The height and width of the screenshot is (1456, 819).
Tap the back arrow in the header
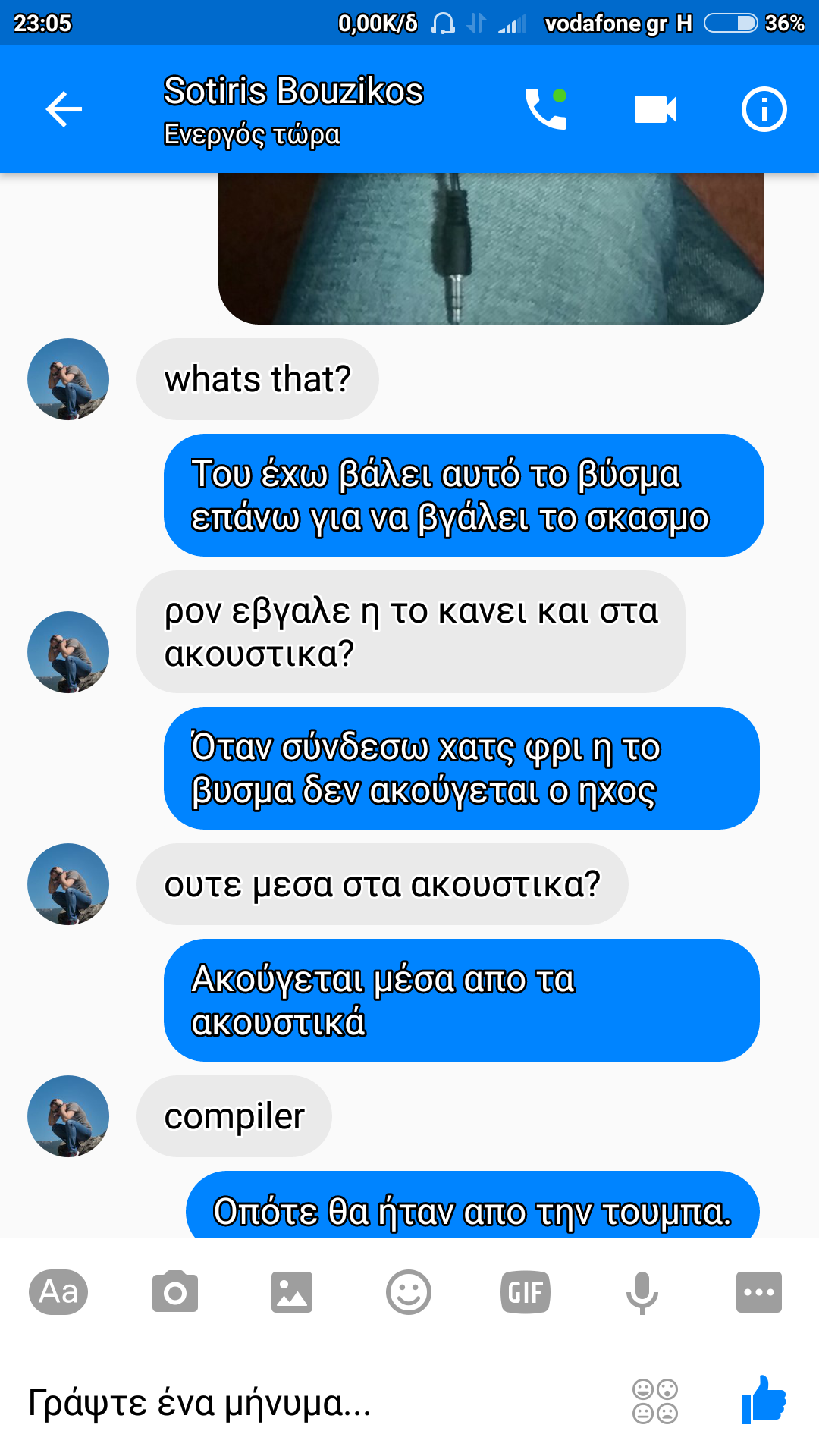click(64, 109)
